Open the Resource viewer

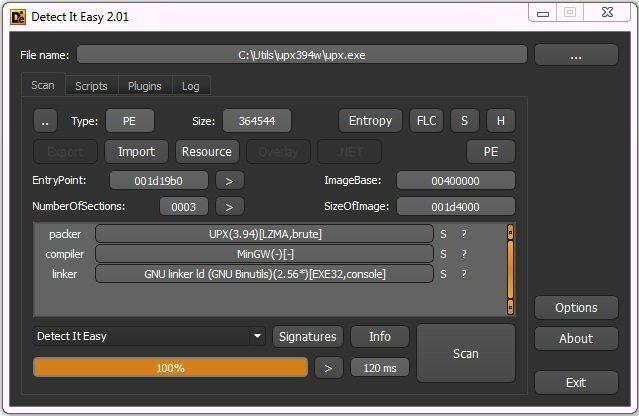pyautogui.click(x=207, y=152)
